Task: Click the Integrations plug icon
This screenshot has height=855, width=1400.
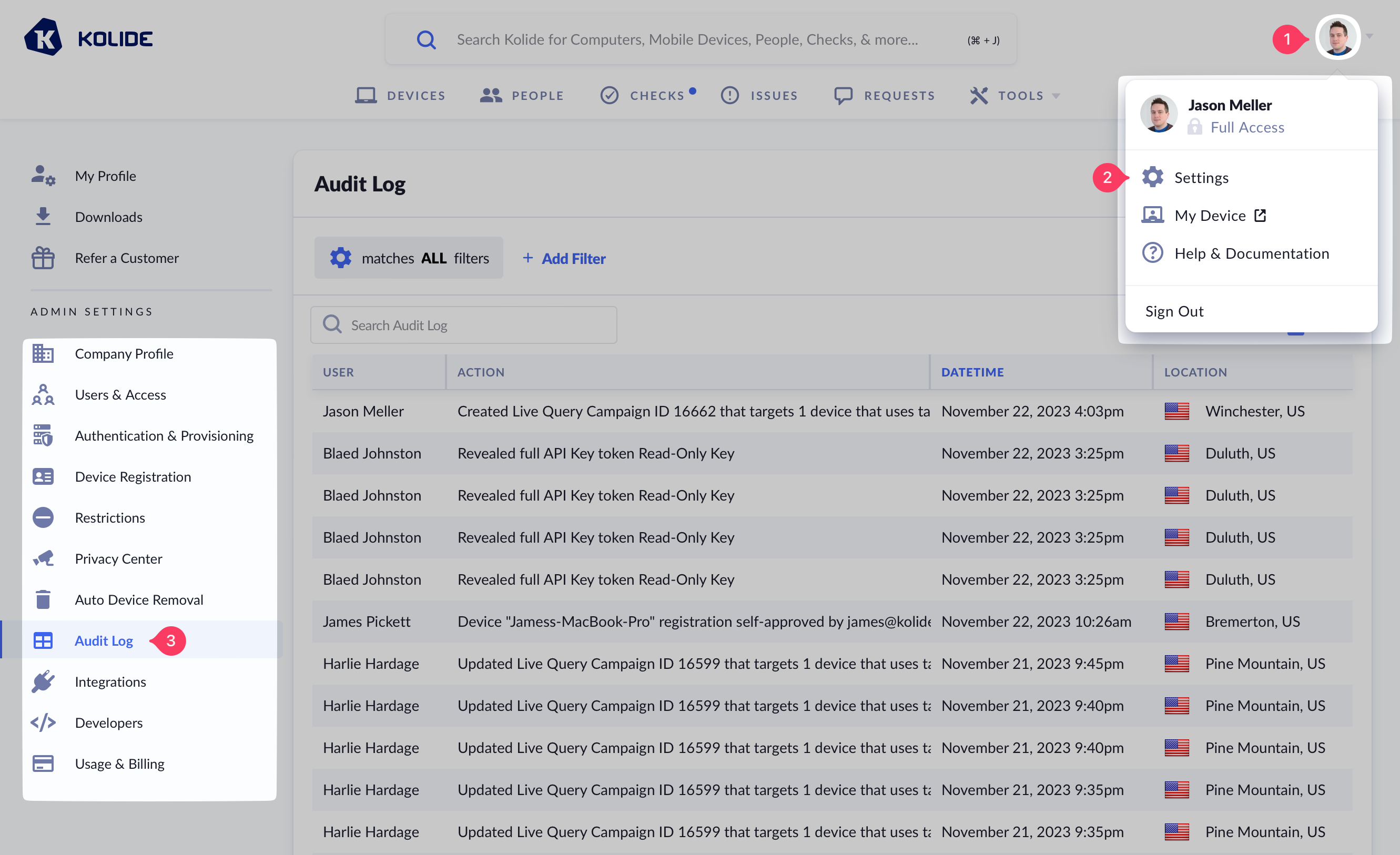Action: pyautogui.click(x=43, y=681)
